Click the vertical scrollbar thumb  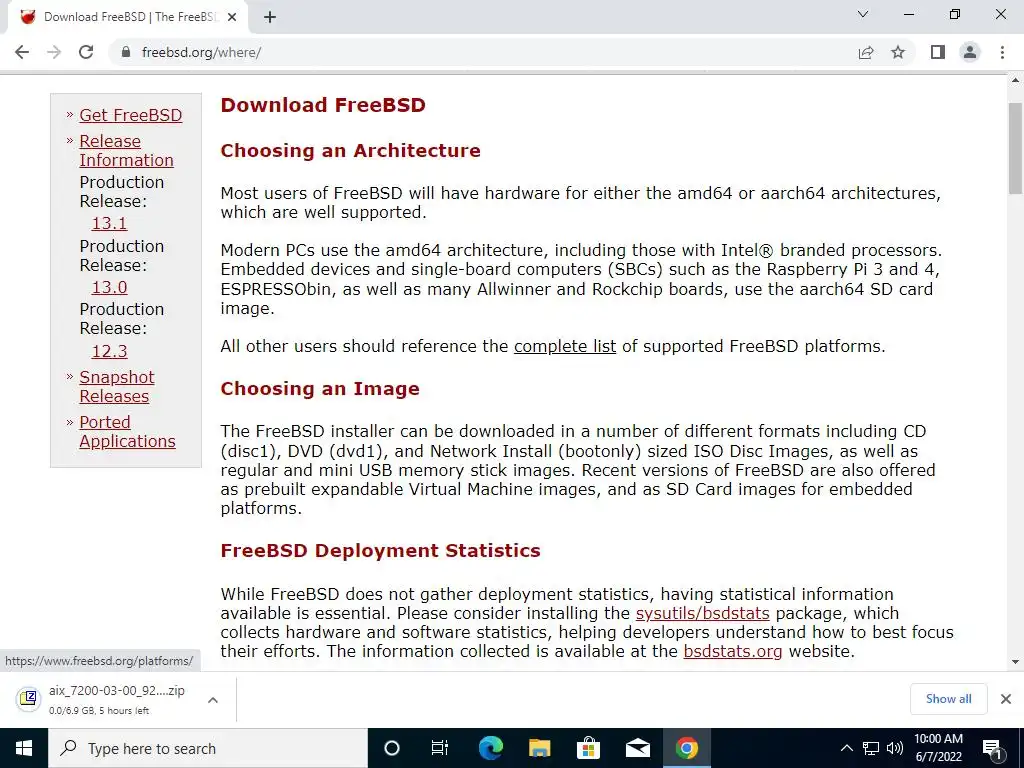point(1016,148)
